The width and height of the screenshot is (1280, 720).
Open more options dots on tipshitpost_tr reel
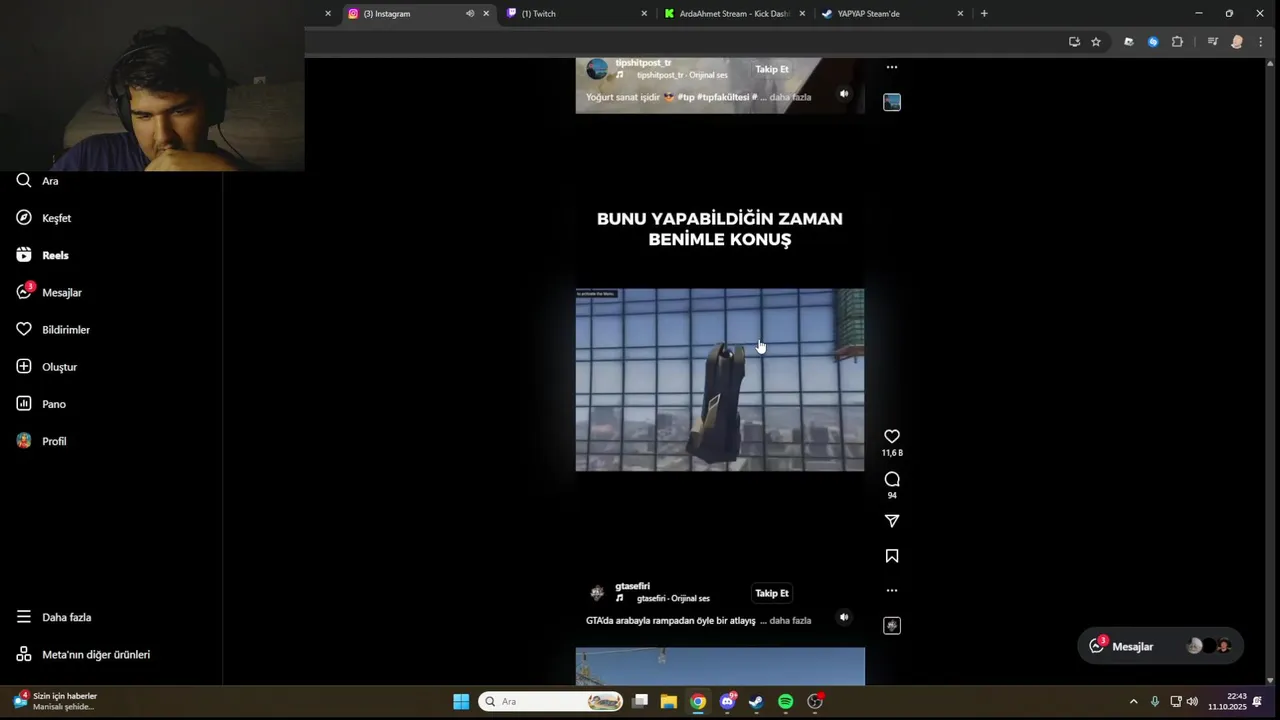tap(892, 67)
